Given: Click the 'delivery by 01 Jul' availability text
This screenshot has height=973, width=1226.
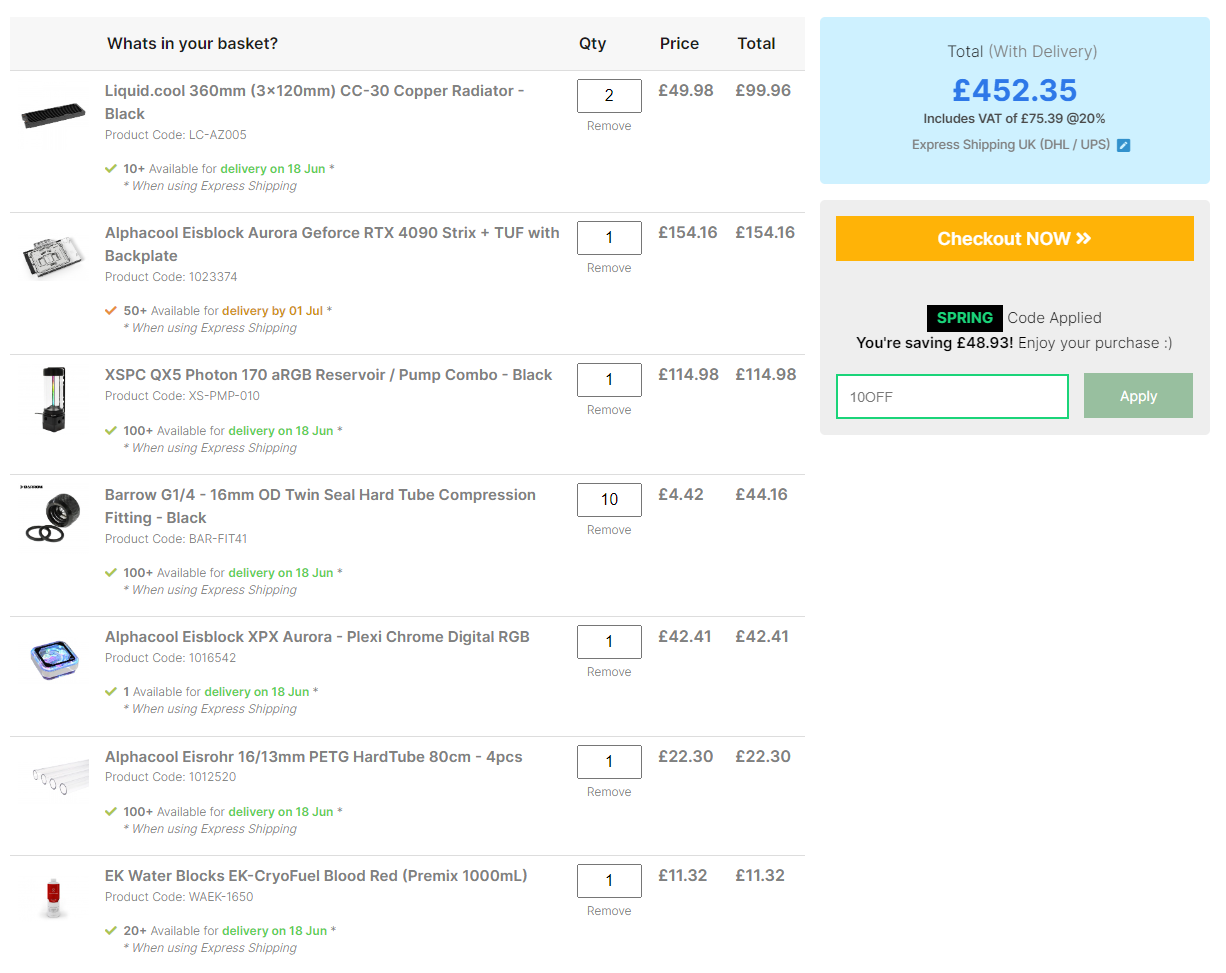Looking at the screenshot, I should pos(273,310).
